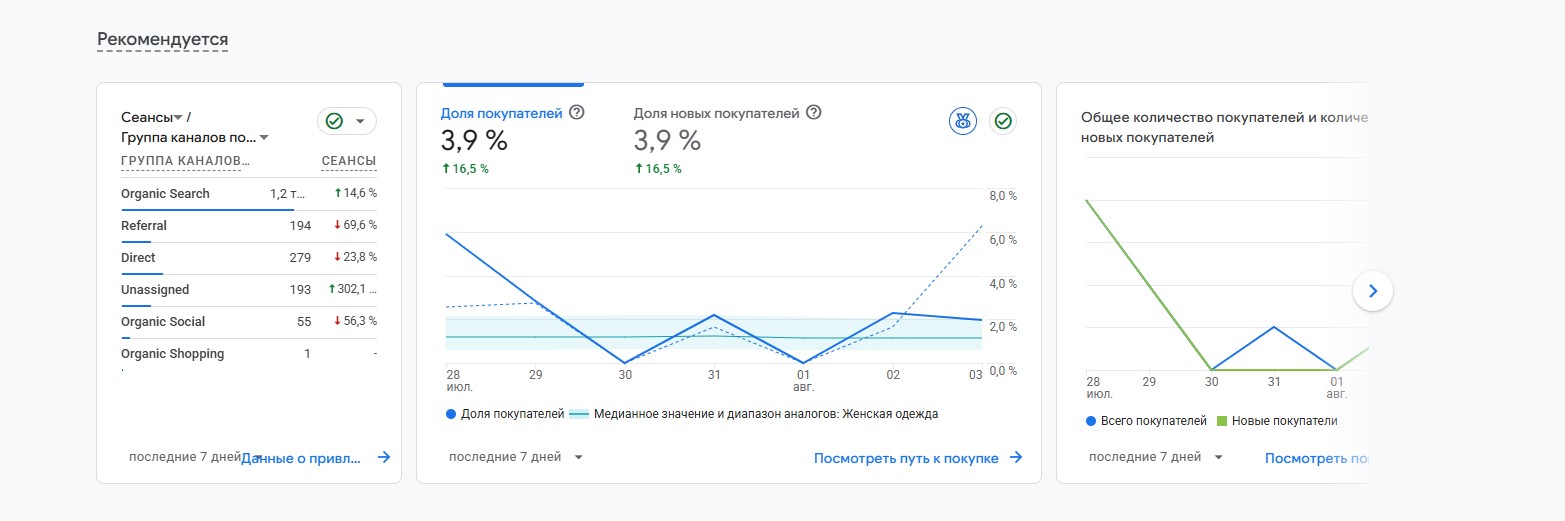Click the 8,0 % axis label
This screenshot has height=521, width=1565.
(1003, 196)
